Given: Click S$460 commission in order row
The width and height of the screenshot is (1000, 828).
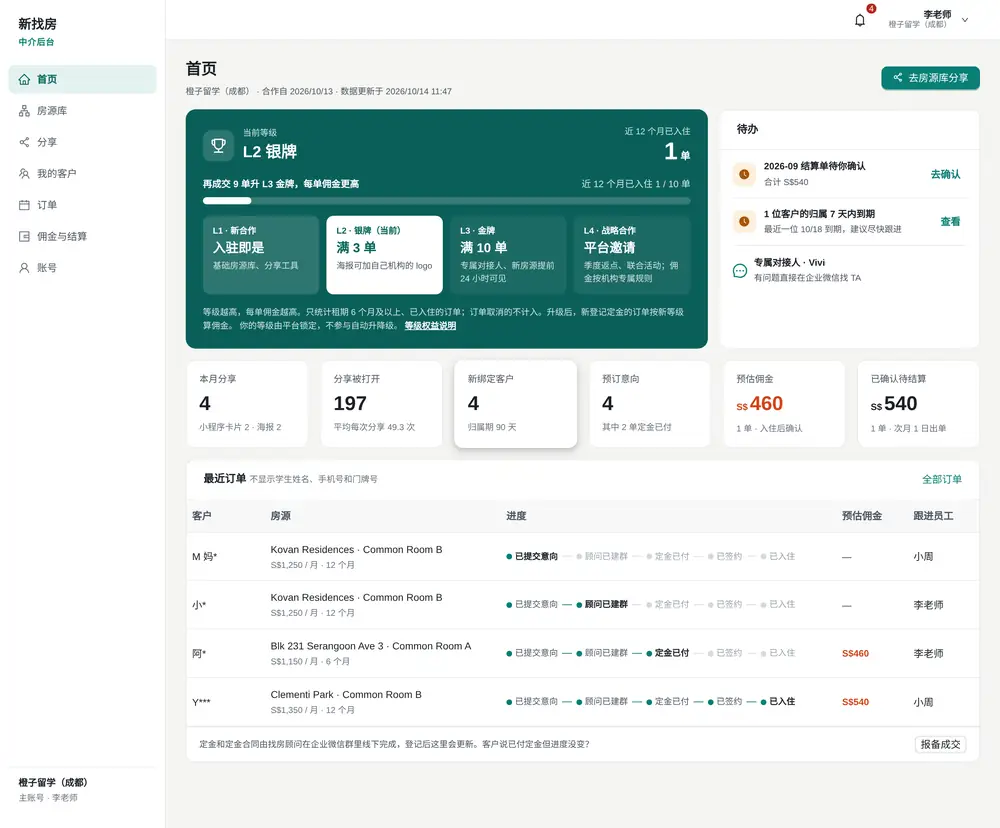Looking at the screenshot, I should [x=855, y=654].
